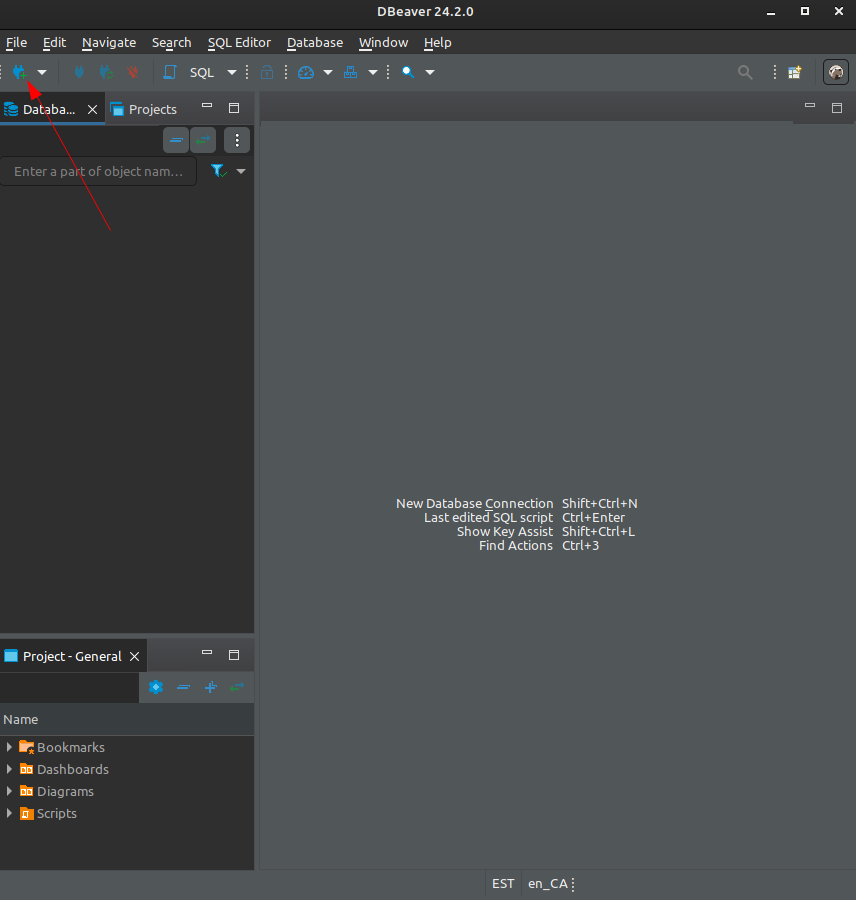Close the Project - General tab
Viewport: 856px width, 900px height.
[134, 656]
